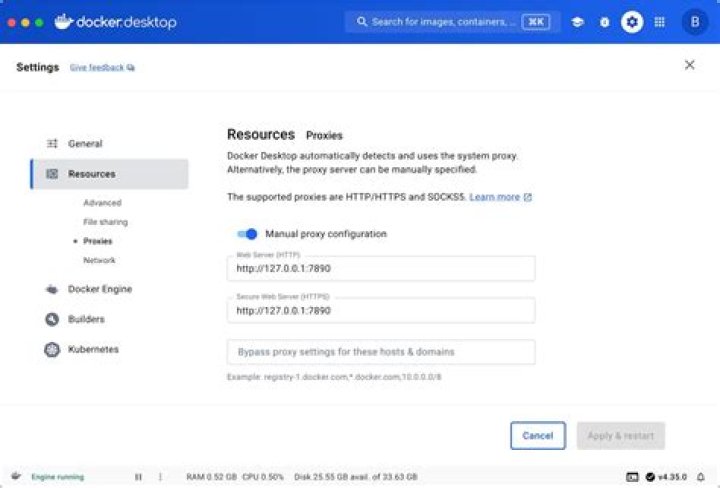Viewport: 720px width, 488px height.
Task: Click the whale icon in status bar
Action: click(x=16, y=476)
